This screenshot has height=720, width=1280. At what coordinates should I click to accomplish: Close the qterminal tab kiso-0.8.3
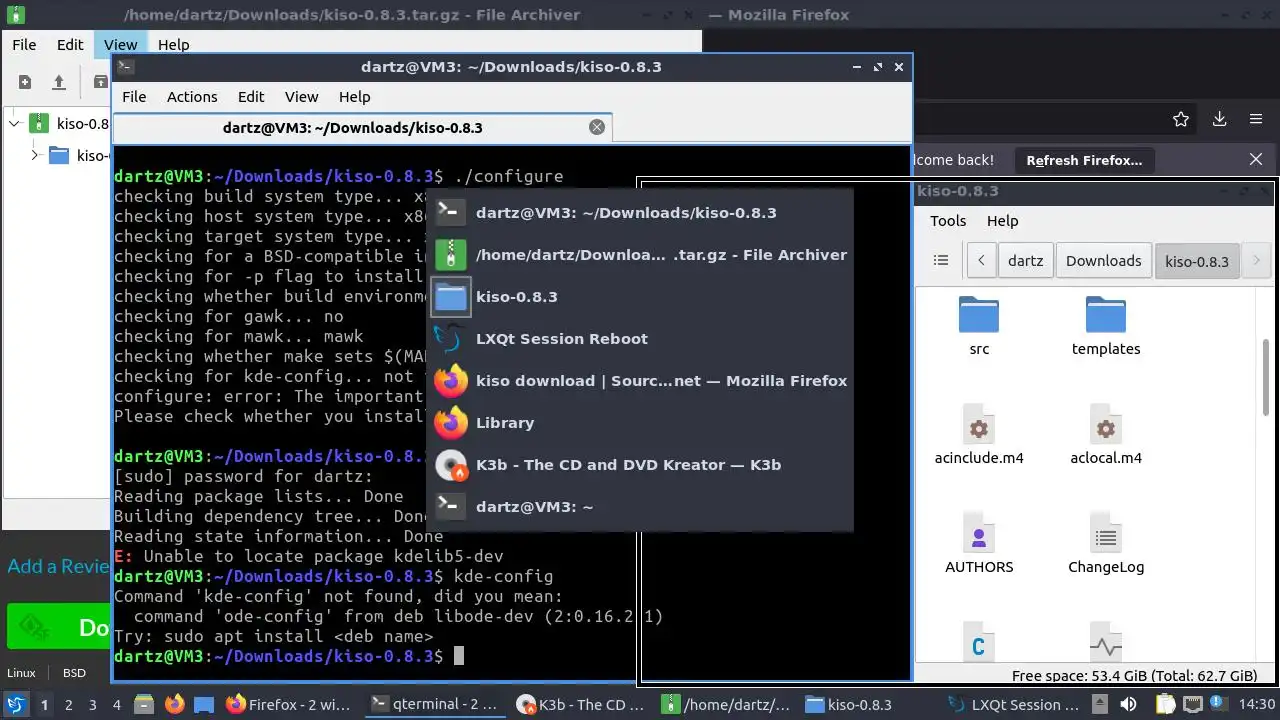pyautogui.click(x=597, y=127)
